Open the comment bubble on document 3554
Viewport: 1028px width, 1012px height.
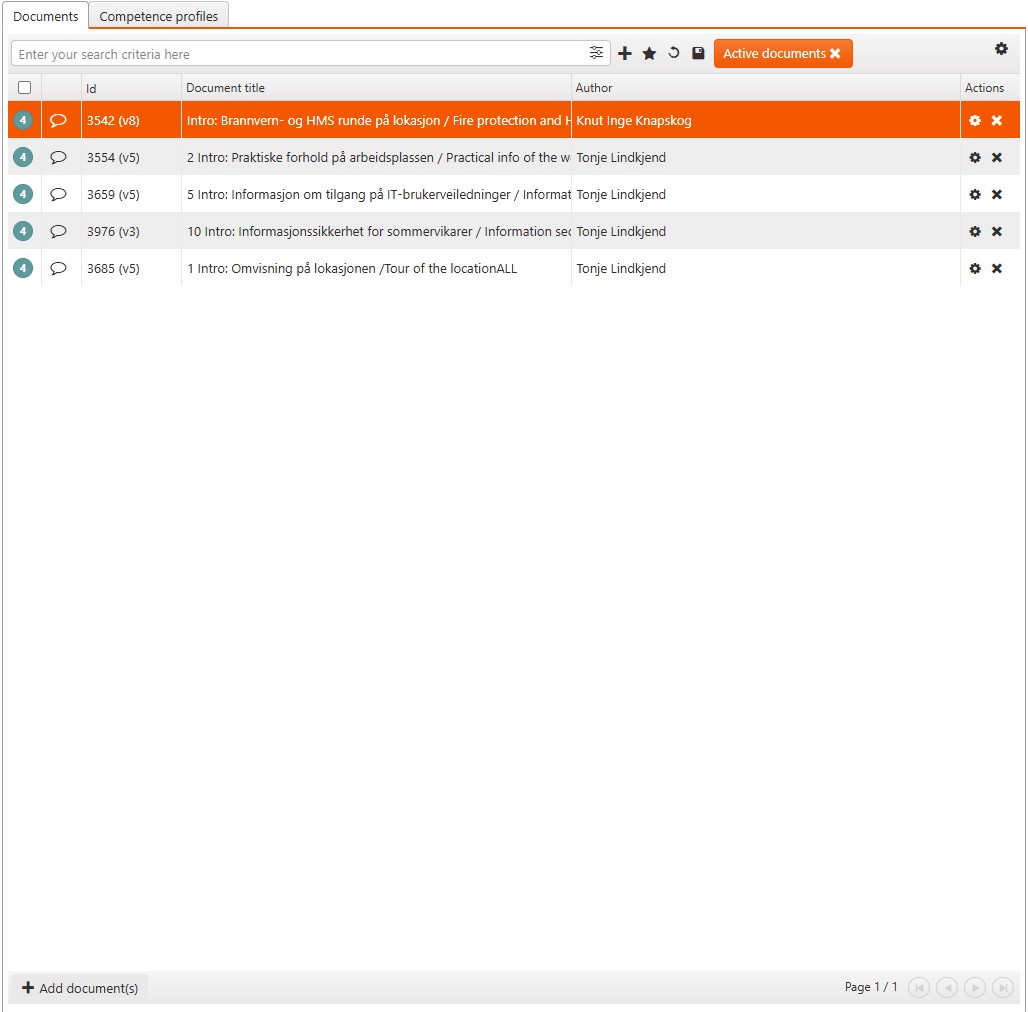pos(59,157)
